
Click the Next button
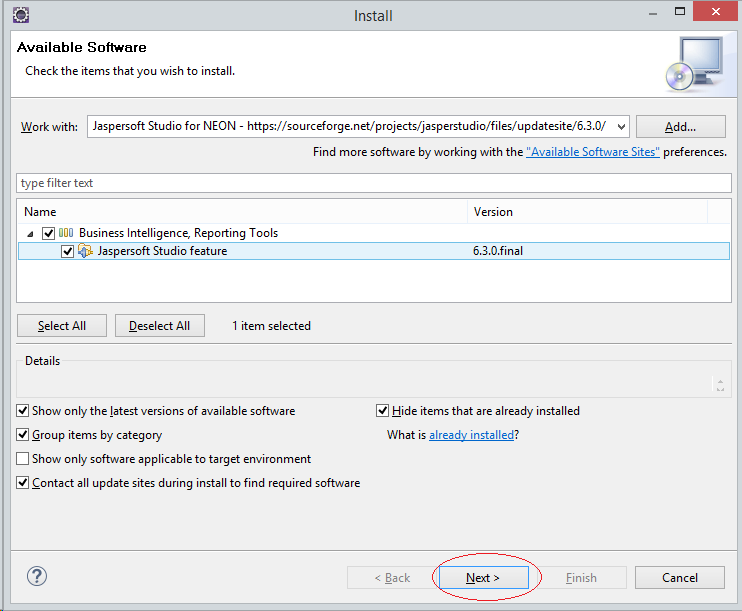point(484,577)
